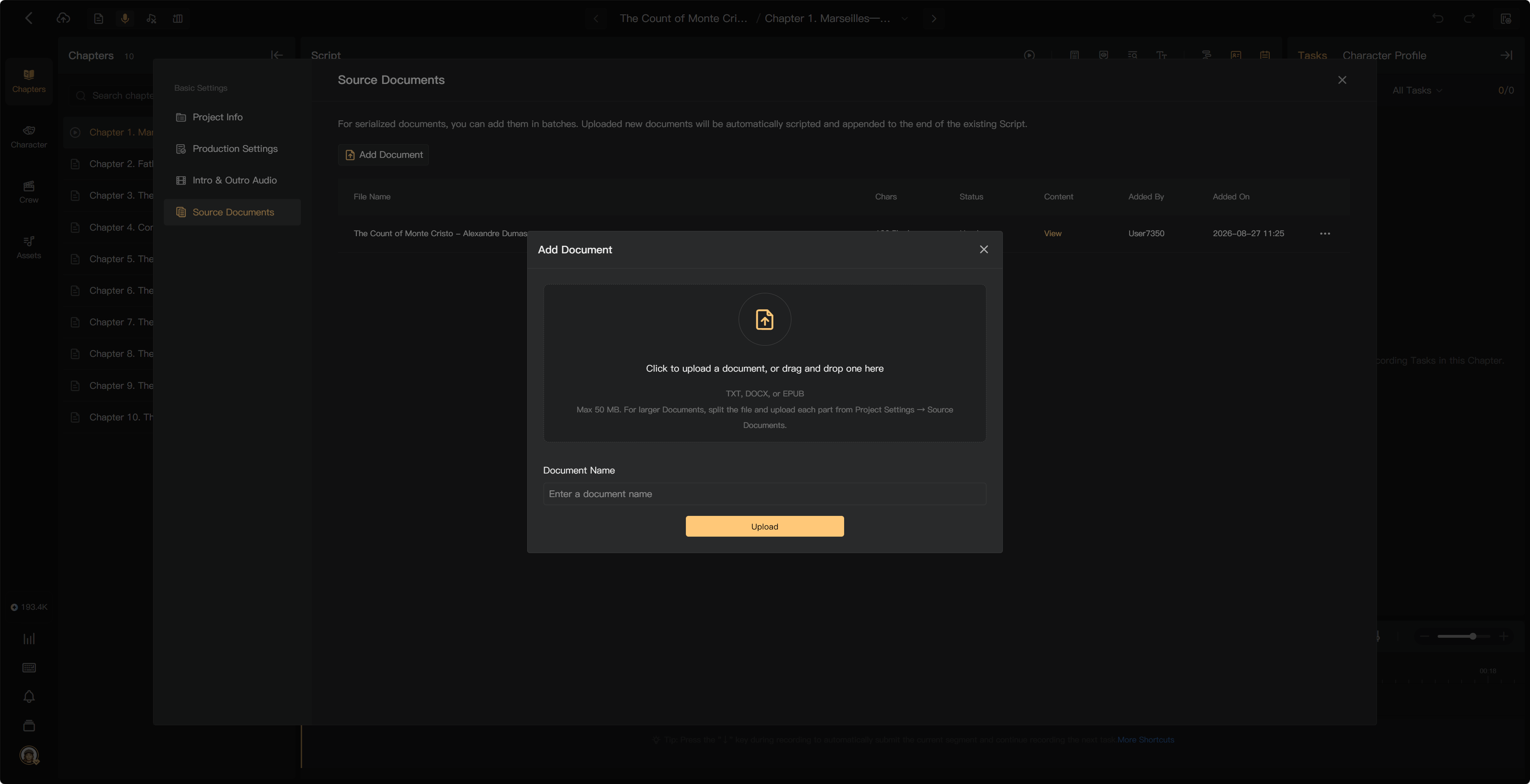
Task: Click the redo icon at top right
Action: coord(1469,18)
